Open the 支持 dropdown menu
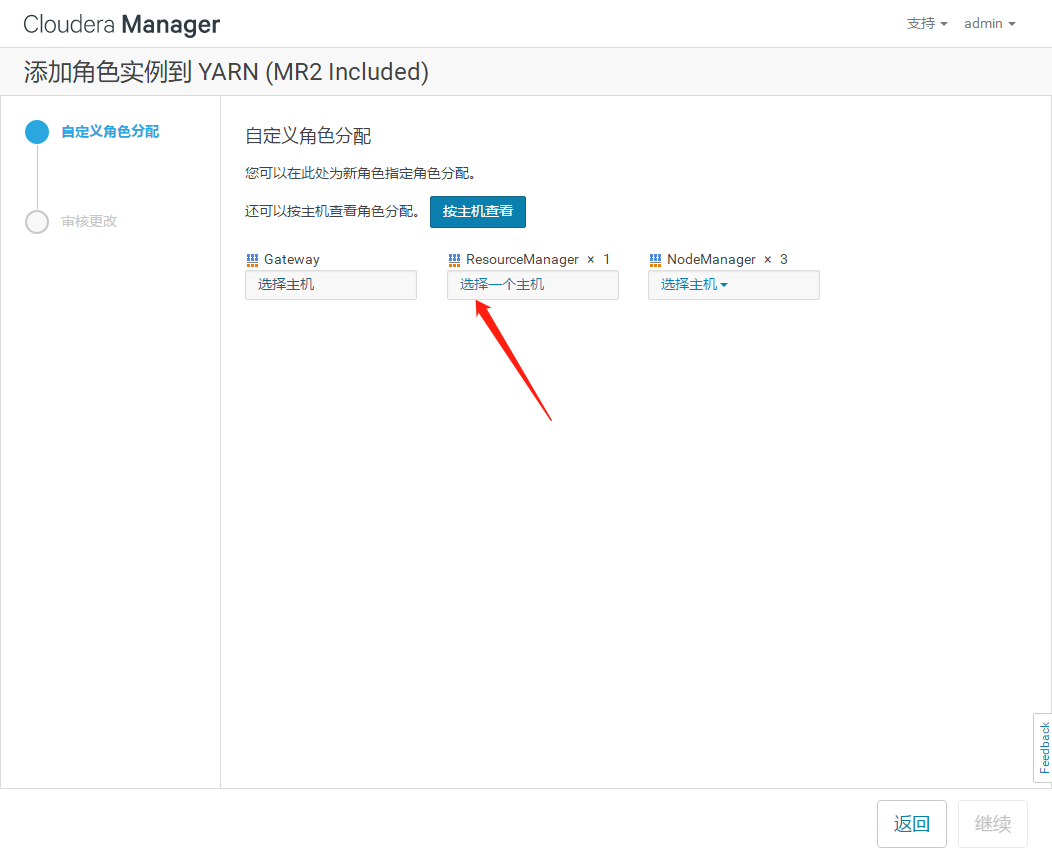The height and width of the screenshot is (860, 1052). tap(927, 23)
